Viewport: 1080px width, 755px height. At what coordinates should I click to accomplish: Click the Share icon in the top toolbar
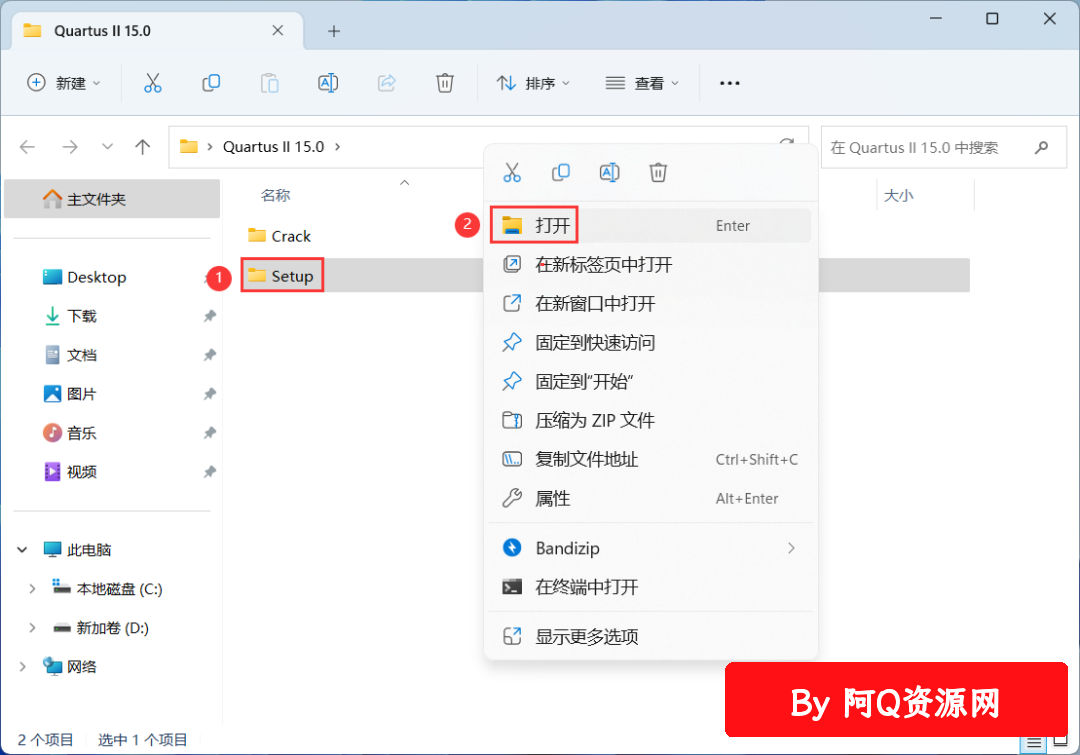[386, 83]
